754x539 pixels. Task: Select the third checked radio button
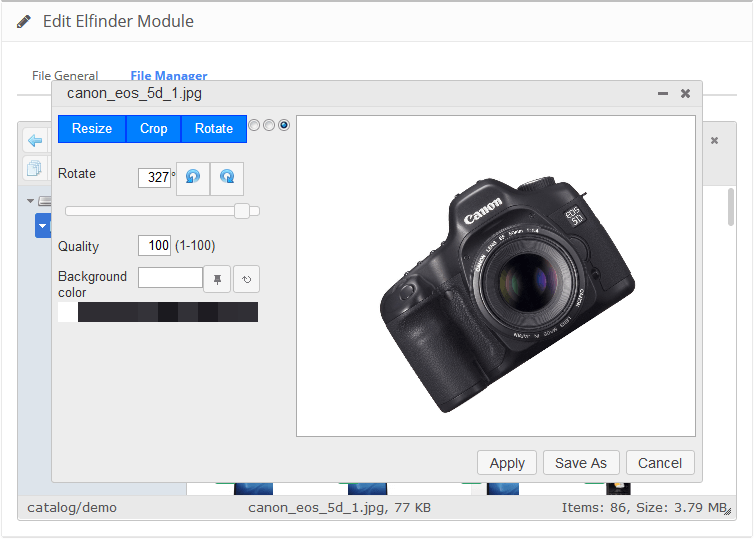point(284,125)
